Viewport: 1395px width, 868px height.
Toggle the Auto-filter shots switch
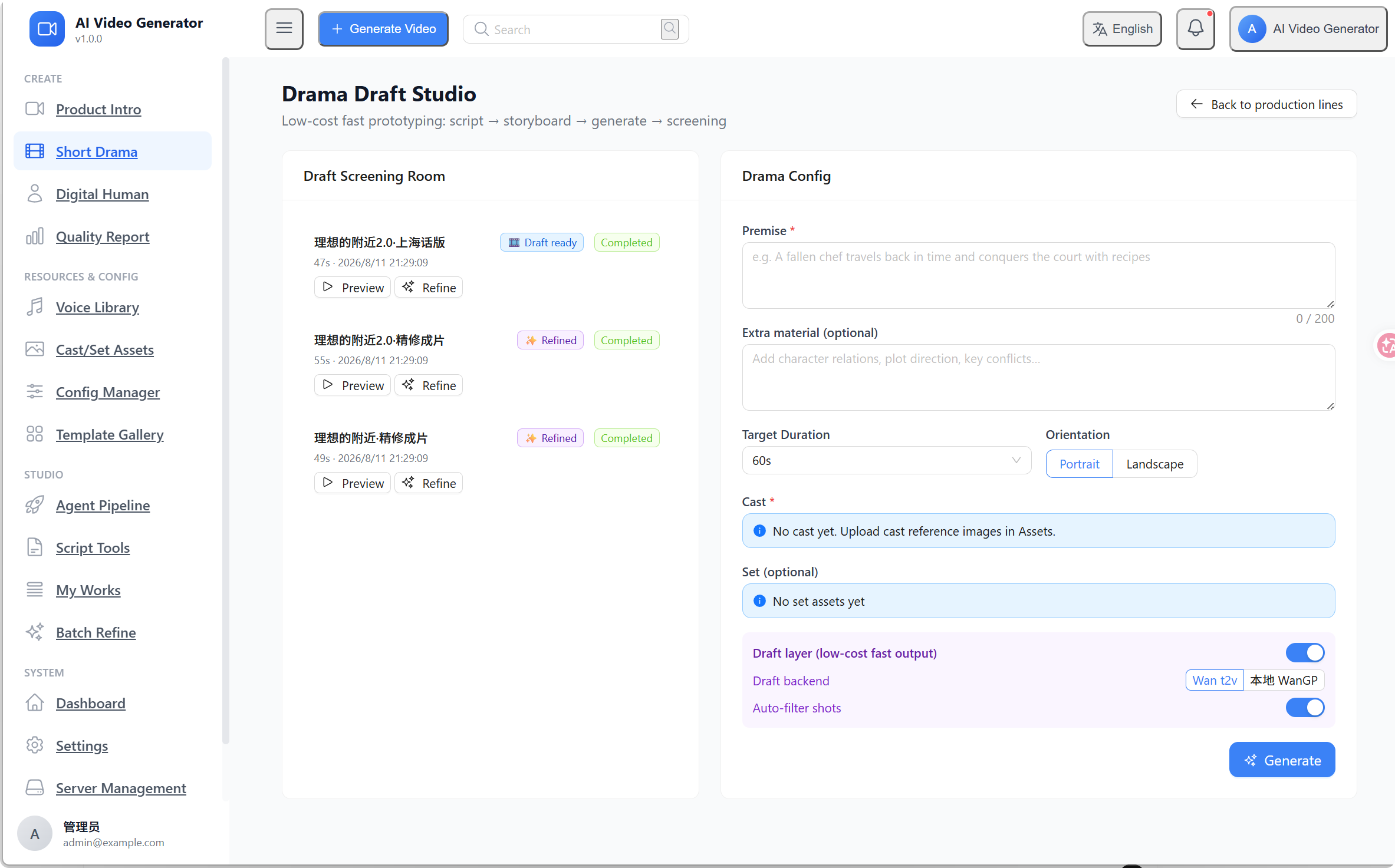(1305, 708)
